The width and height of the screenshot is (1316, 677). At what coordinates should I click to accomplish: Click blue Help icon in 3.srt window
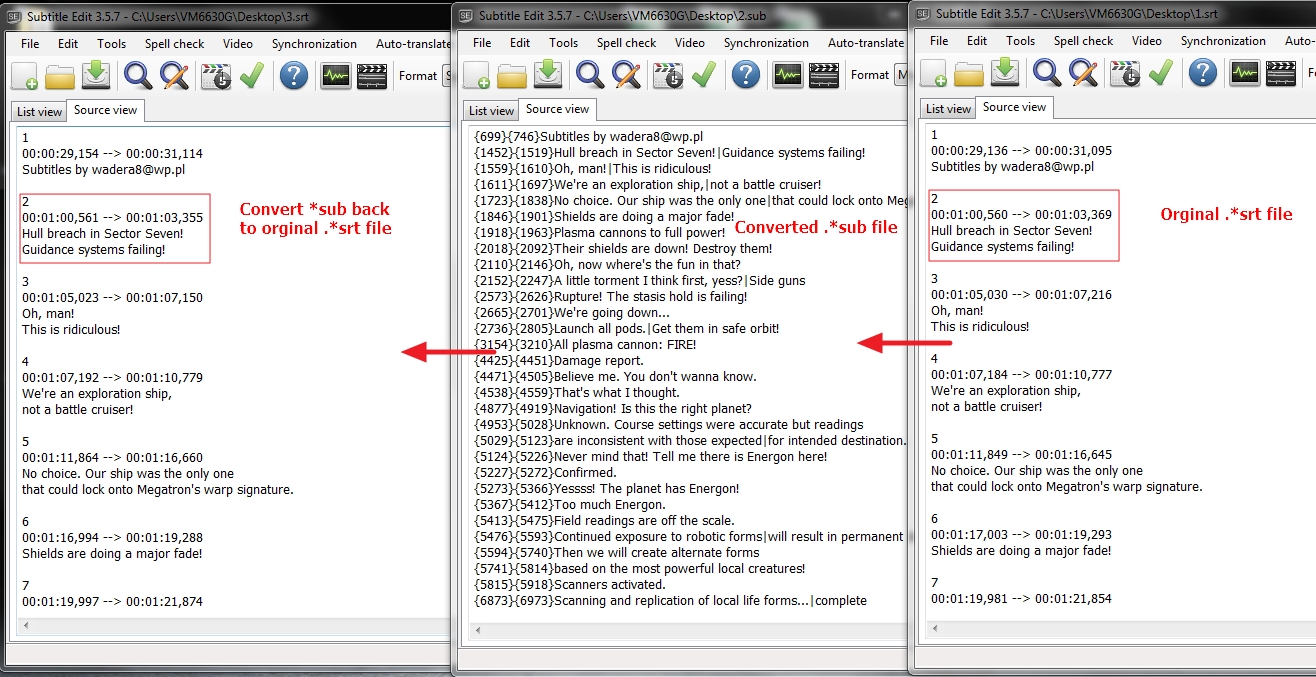(x=293, y=76)
